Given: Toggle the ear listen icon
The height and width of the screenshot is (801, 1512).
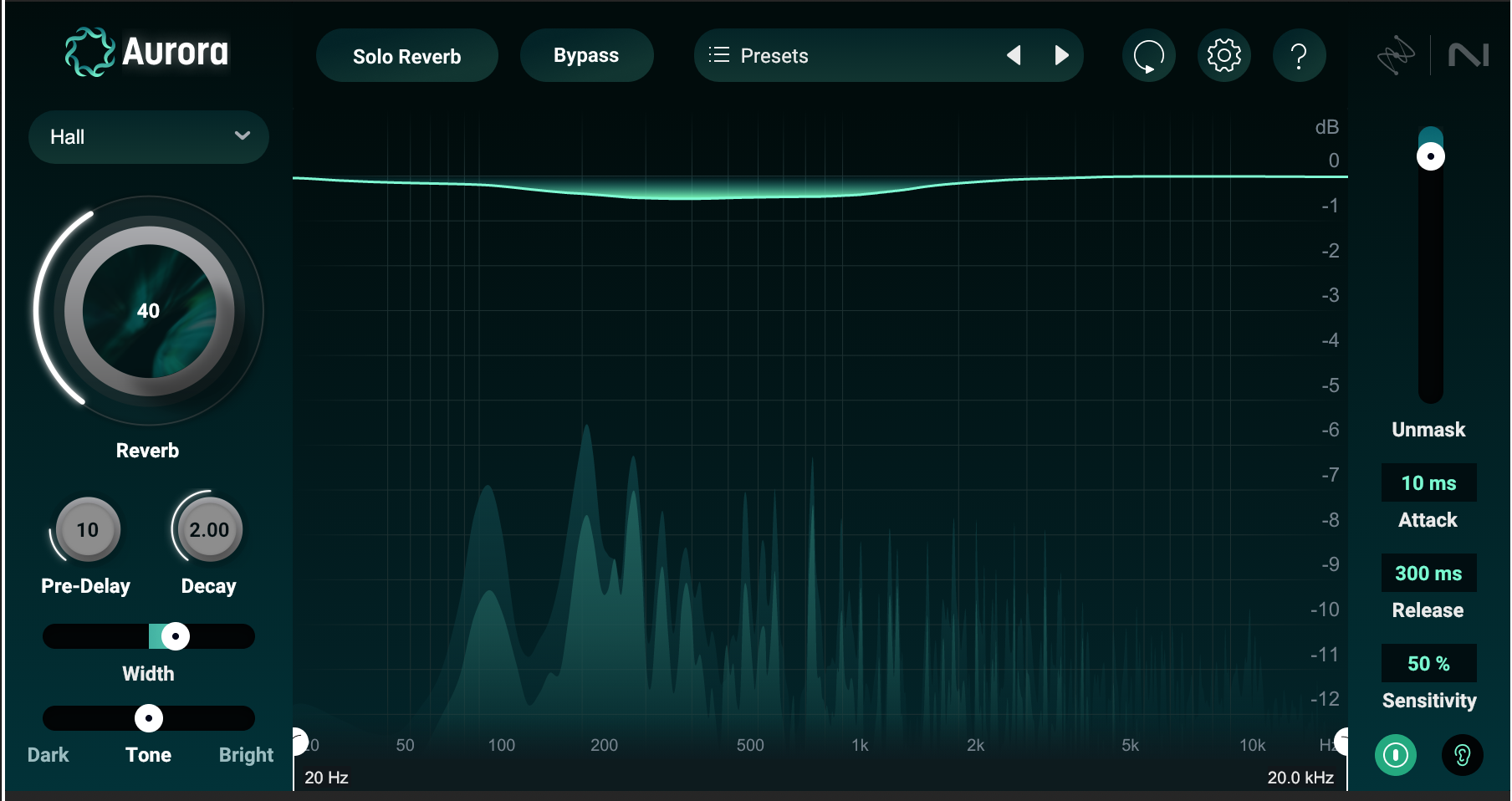Looking at the screenshot, I should [1463, 755].
